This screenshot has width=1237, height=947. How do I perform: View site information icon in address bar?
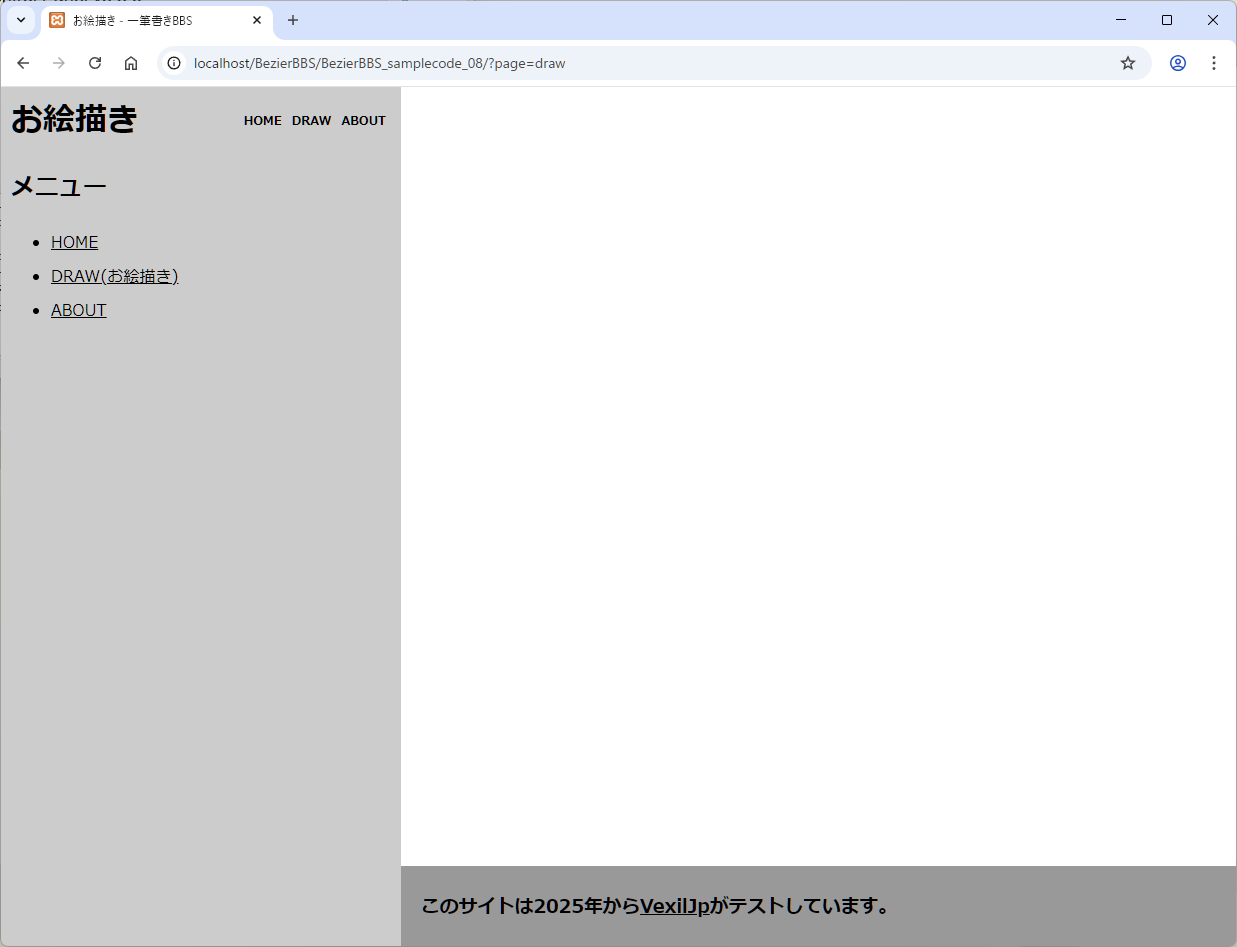[174, 63]
